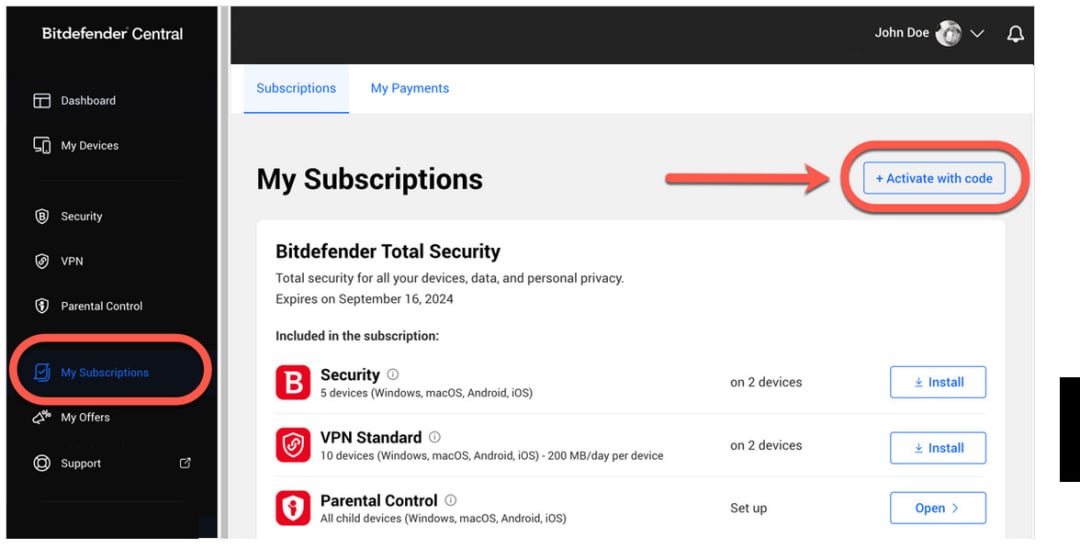
Task: Click the Dashboard icon in the sidebar
Action: click(x=42, y=101)
